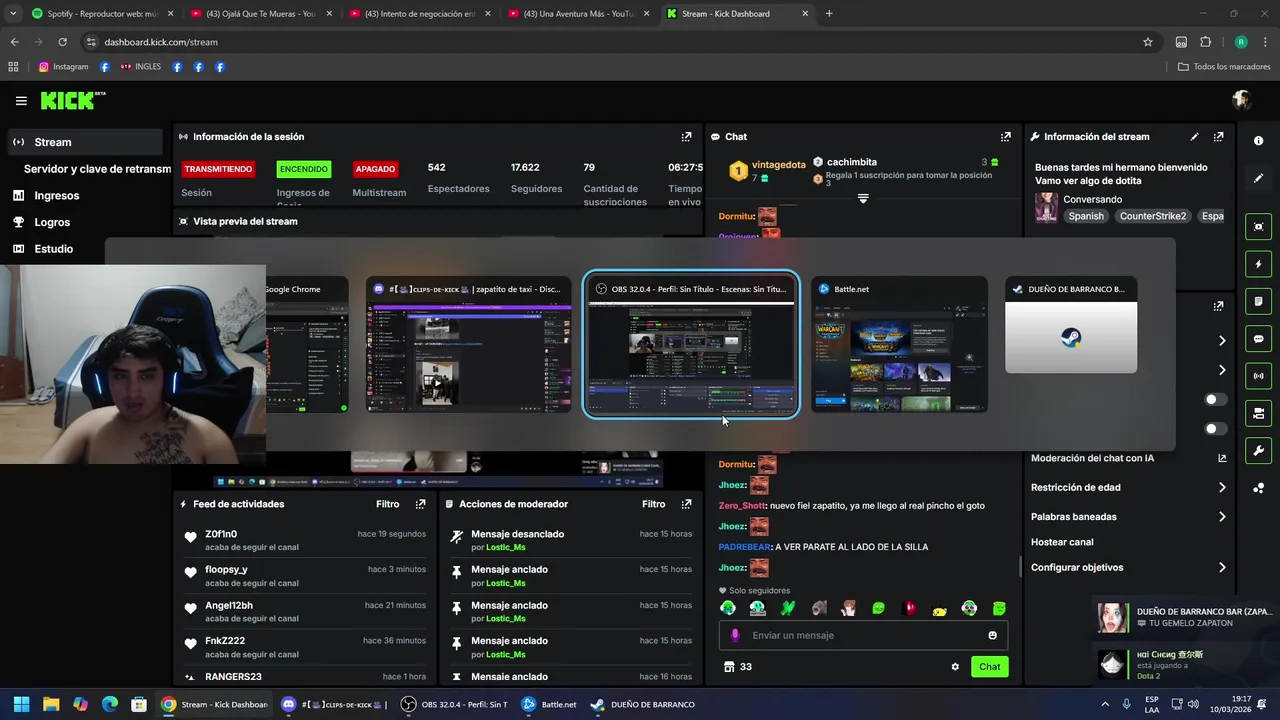Open the shop icon showing 33
The width and height of the screenshot is (1280, 720).
[737, 667]
